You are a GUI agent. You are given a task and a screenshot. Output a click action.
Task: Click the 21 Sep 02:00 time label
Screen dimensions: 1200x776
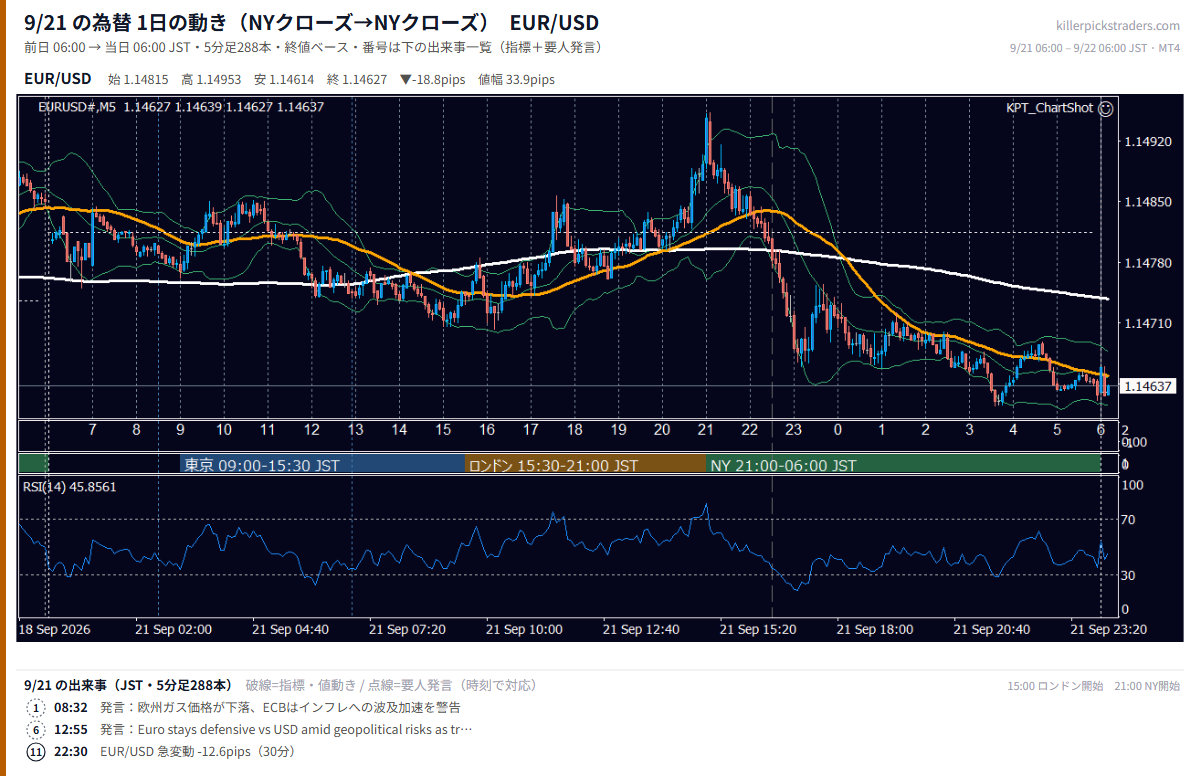(x=174, y=629)
